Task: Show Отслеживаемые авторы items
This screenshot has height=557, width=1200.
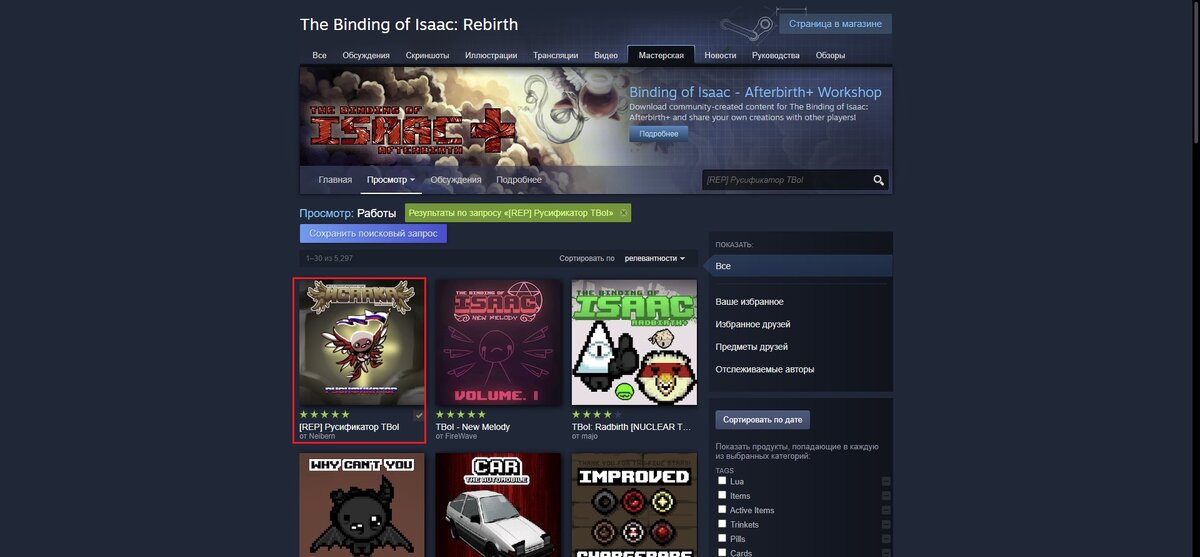Action: click(x=765, y=369)
